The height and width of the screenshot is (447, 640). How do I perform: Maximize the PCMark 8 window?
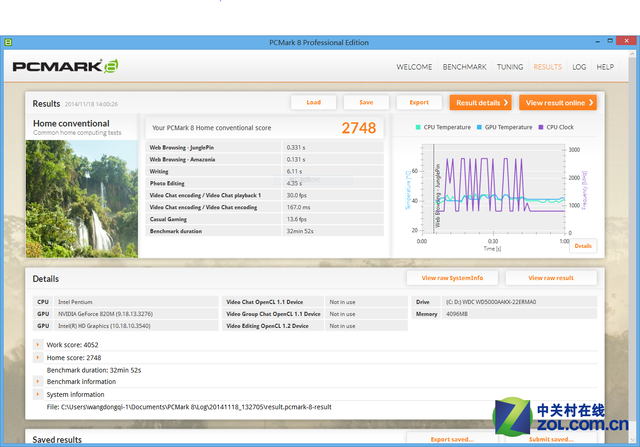(610, 41)
